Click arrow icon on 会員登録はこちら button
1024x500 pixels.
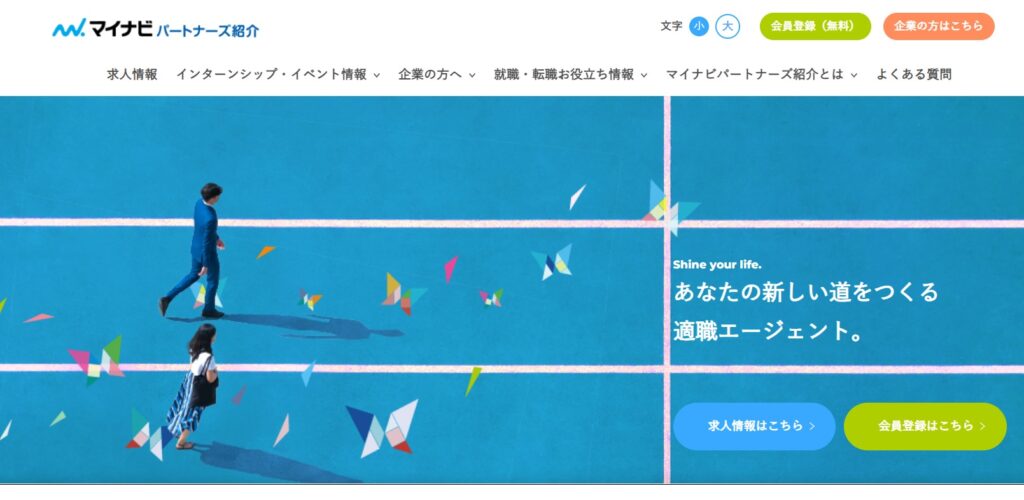983,426
